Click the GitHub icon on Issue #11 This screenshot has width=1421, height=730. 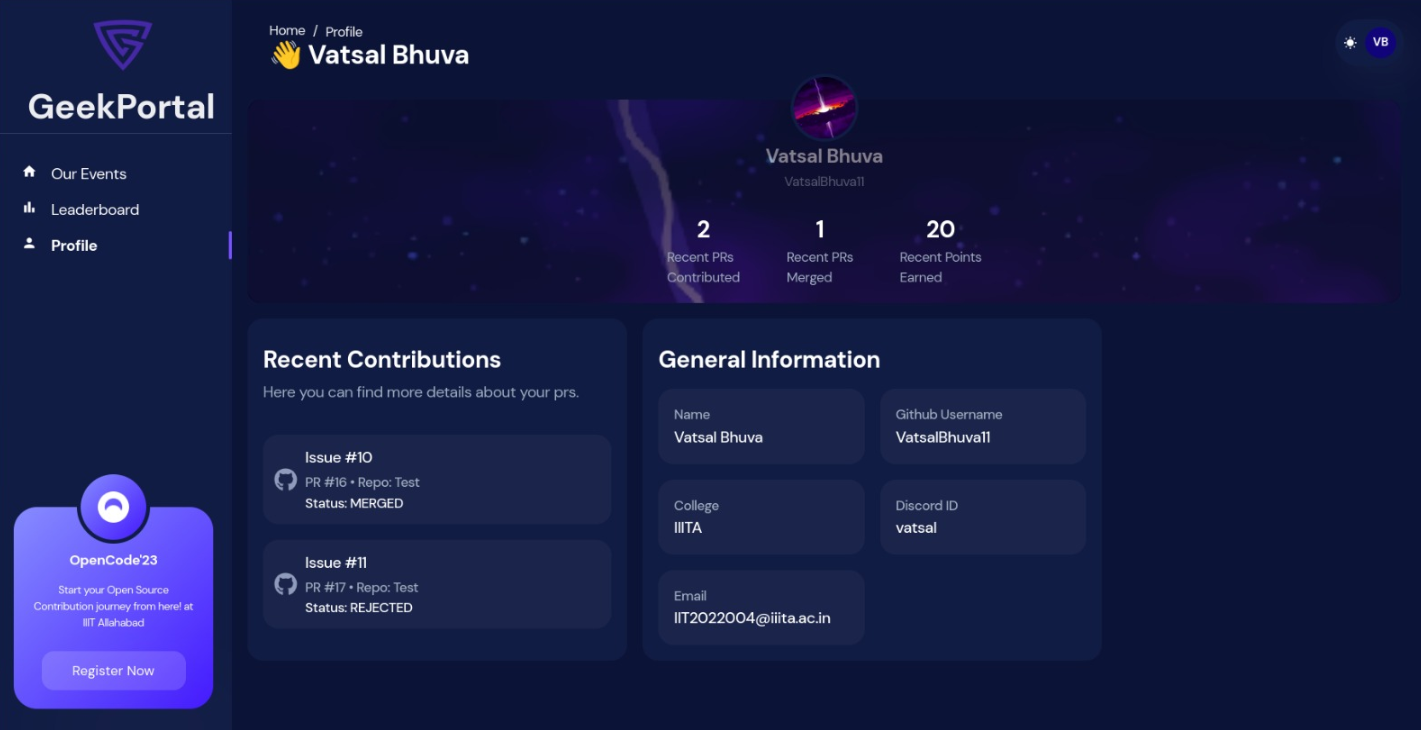[284, 585]
